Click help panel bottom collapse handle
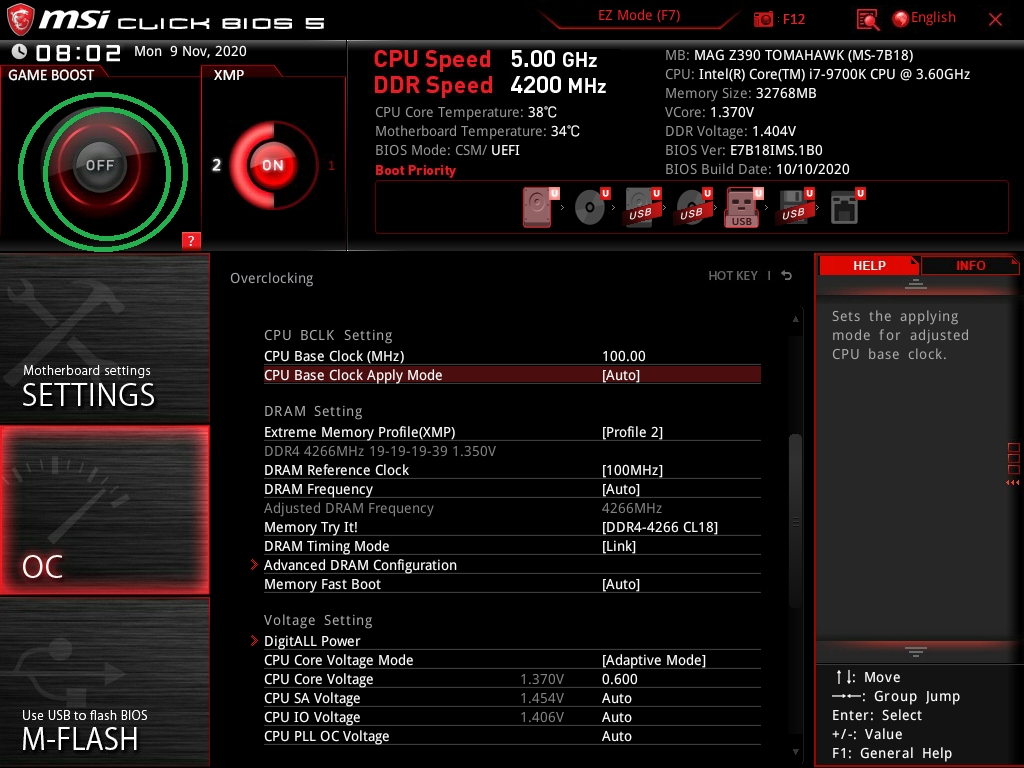 pyautogui.click(x=916, y=651)
